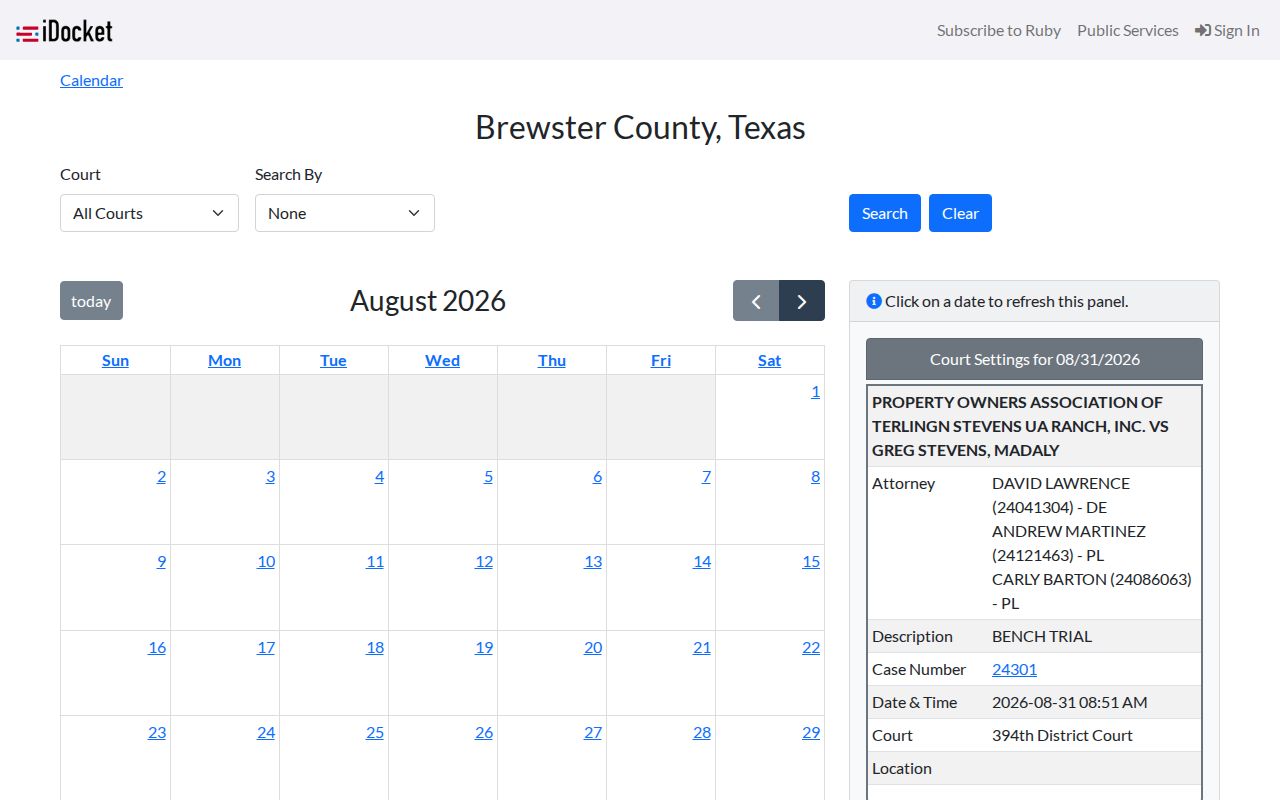Click the blue info icon in panel
This screenshot has width=1280, height=800.
coord(874,301)
